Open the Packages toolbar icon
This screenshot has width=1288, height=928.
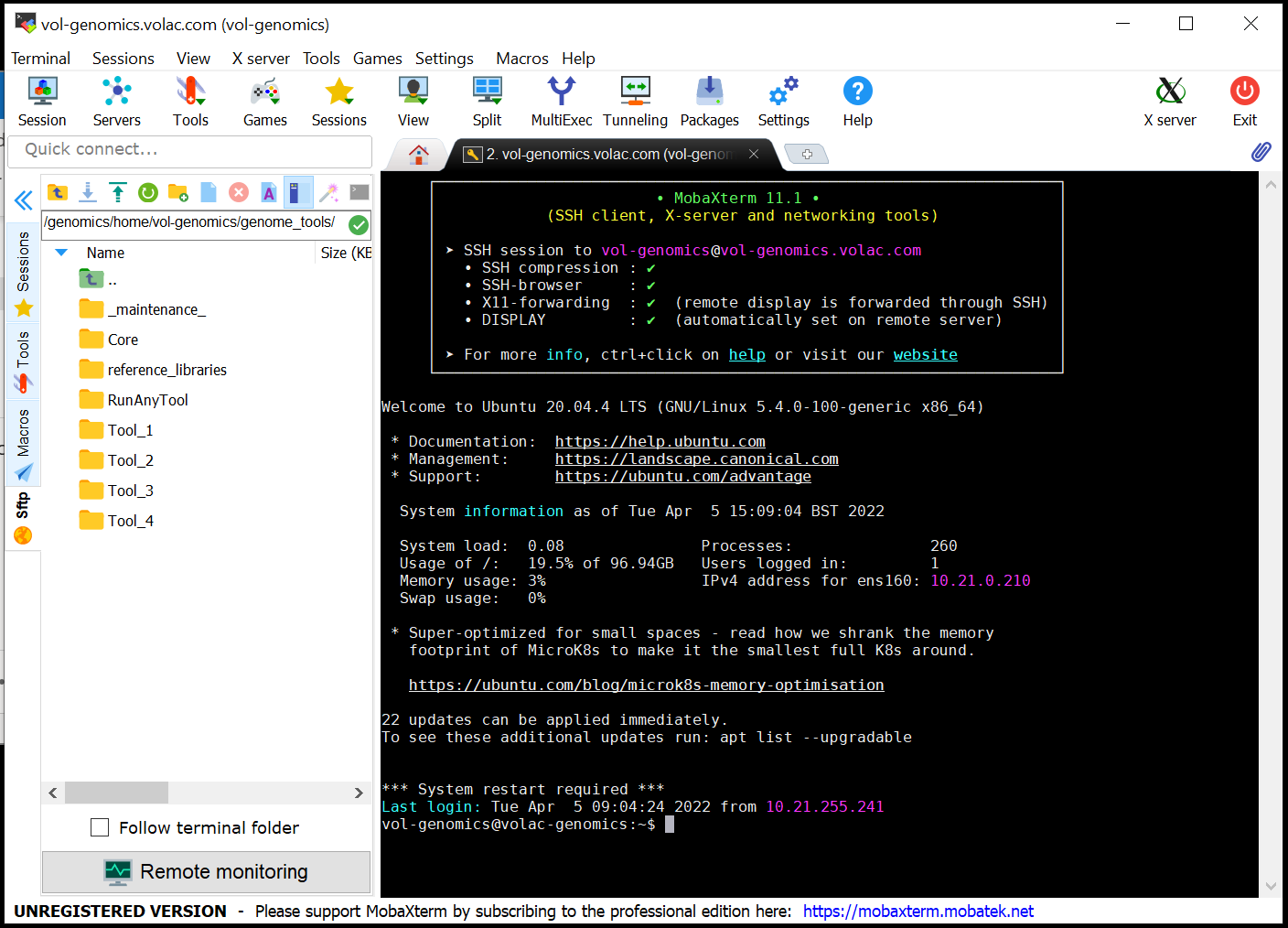click(710, 102)
